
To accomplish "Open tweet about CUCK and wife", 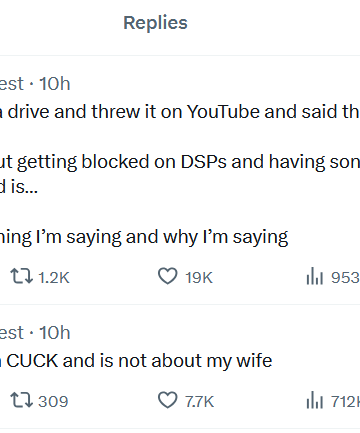I will [x=136, y=361].
